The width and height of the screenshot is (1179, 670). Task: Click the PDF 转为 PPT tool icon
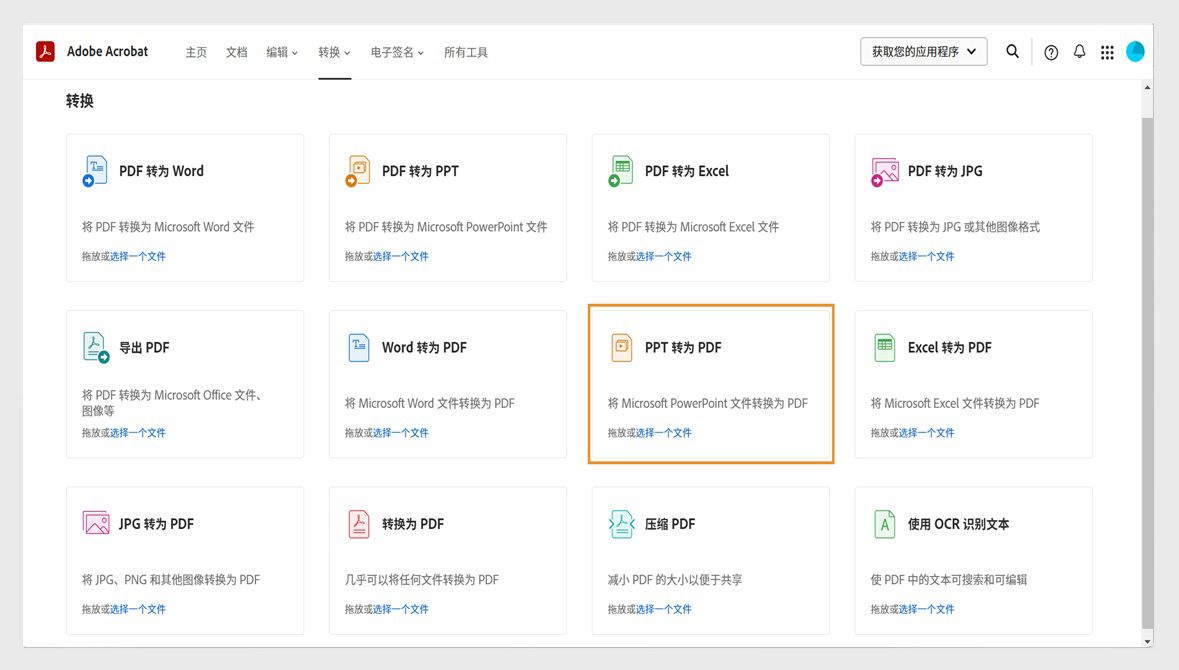click(358, 170)
